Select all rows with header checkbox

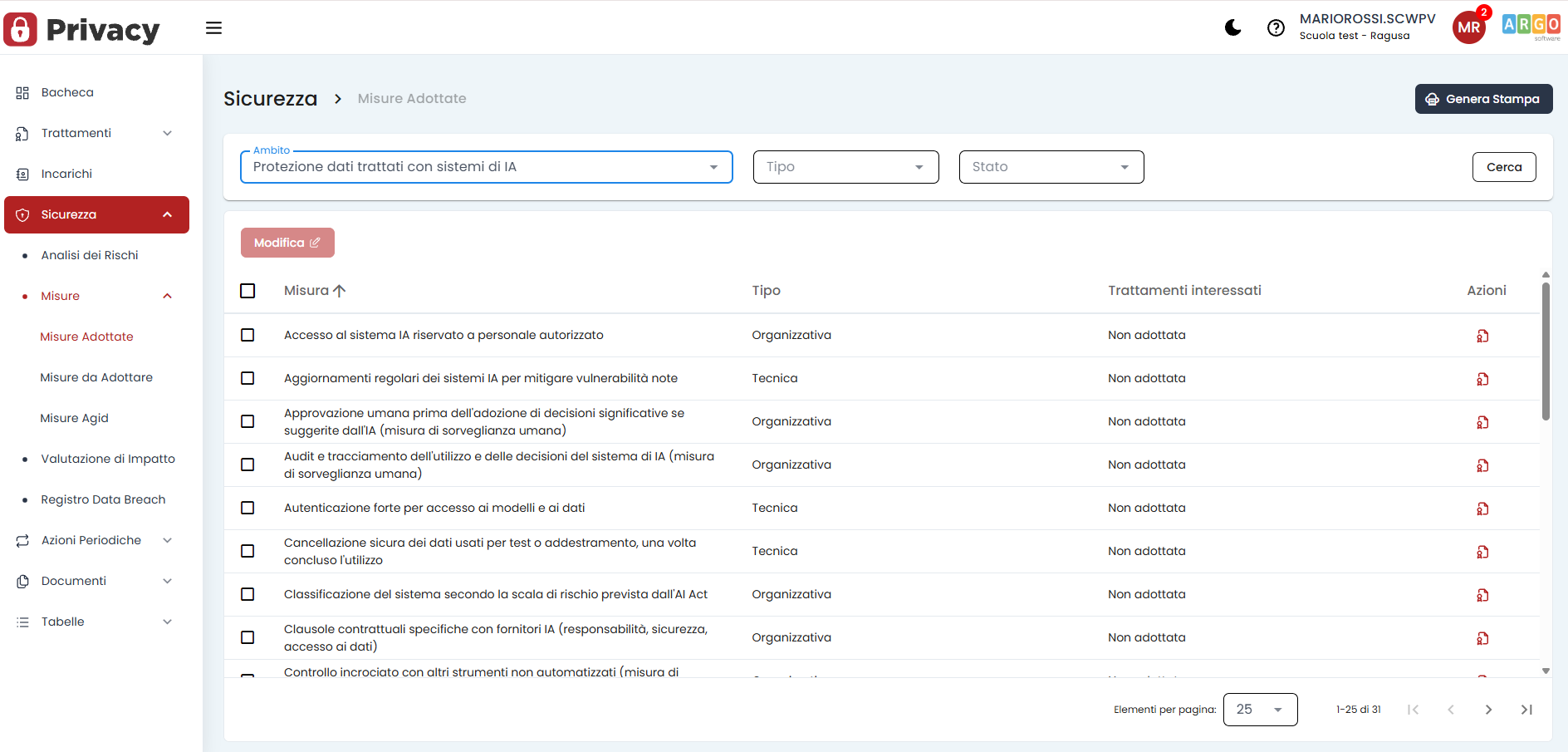tap(247, 291)
